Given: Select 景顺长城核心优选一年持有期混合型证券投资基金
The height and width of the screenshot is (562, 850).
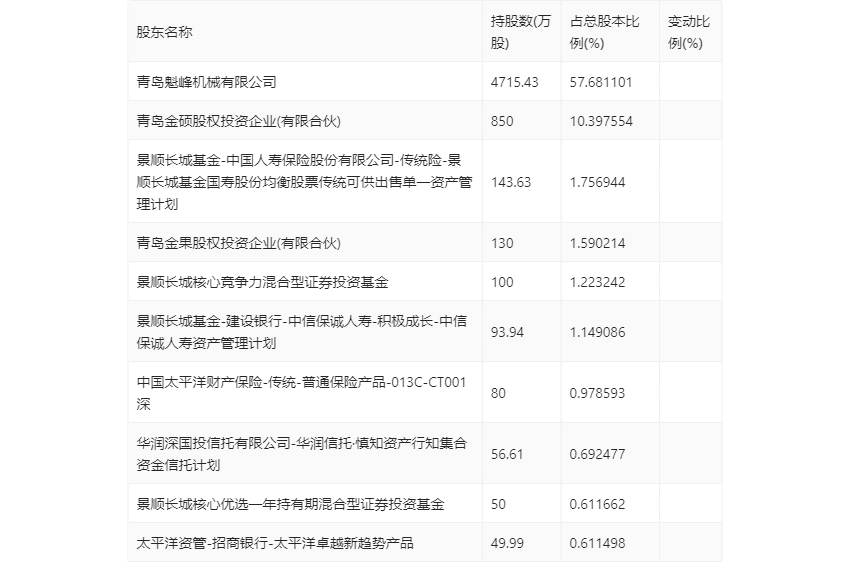Looking at the screenshot, I should pyautogui.click(x=291, y=504).
